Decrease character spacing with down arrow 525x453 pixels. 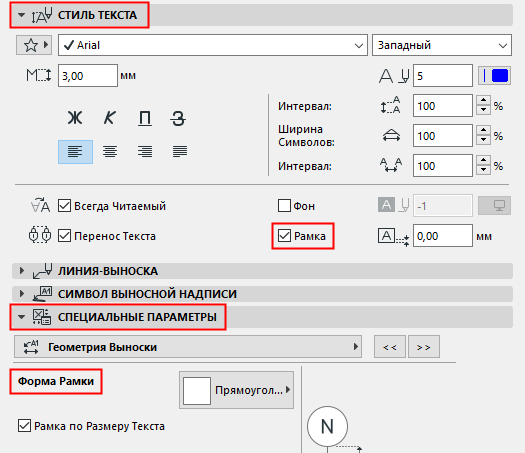483,170
